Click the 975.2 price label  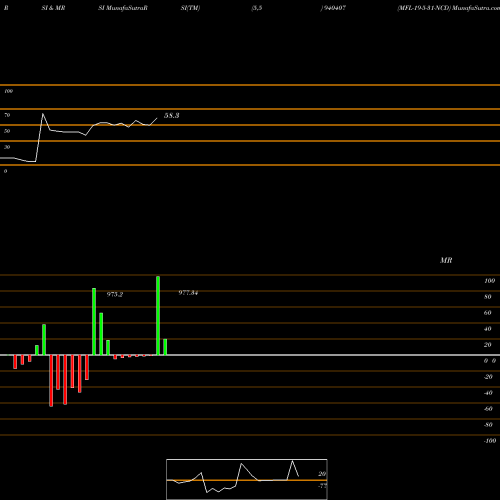tap(115, 294)
